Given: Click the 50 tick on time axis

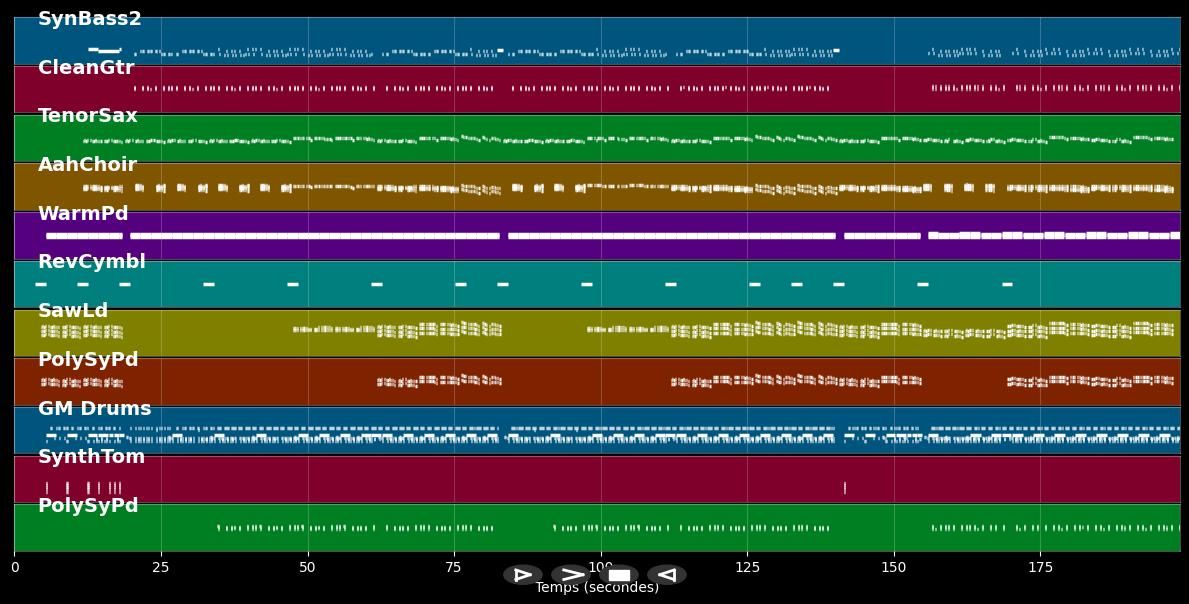Looking at the screenshot, I should tap(307, 568).
